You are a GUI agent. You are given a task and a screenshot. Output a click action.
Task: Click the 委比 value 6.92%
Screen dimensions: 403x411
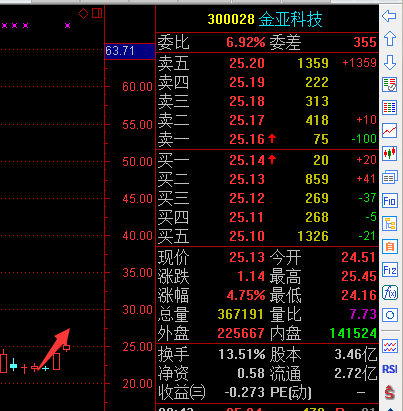(x=246, y=42)
